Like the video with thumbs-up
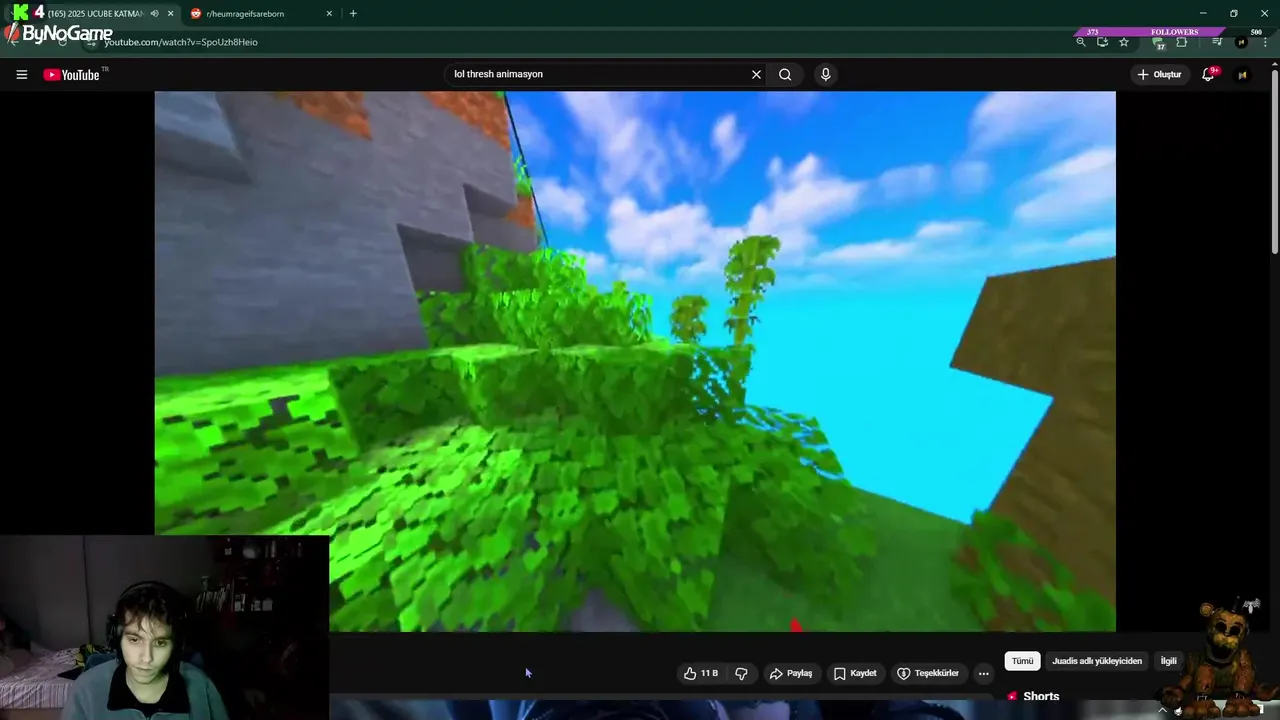 (700, 673)
